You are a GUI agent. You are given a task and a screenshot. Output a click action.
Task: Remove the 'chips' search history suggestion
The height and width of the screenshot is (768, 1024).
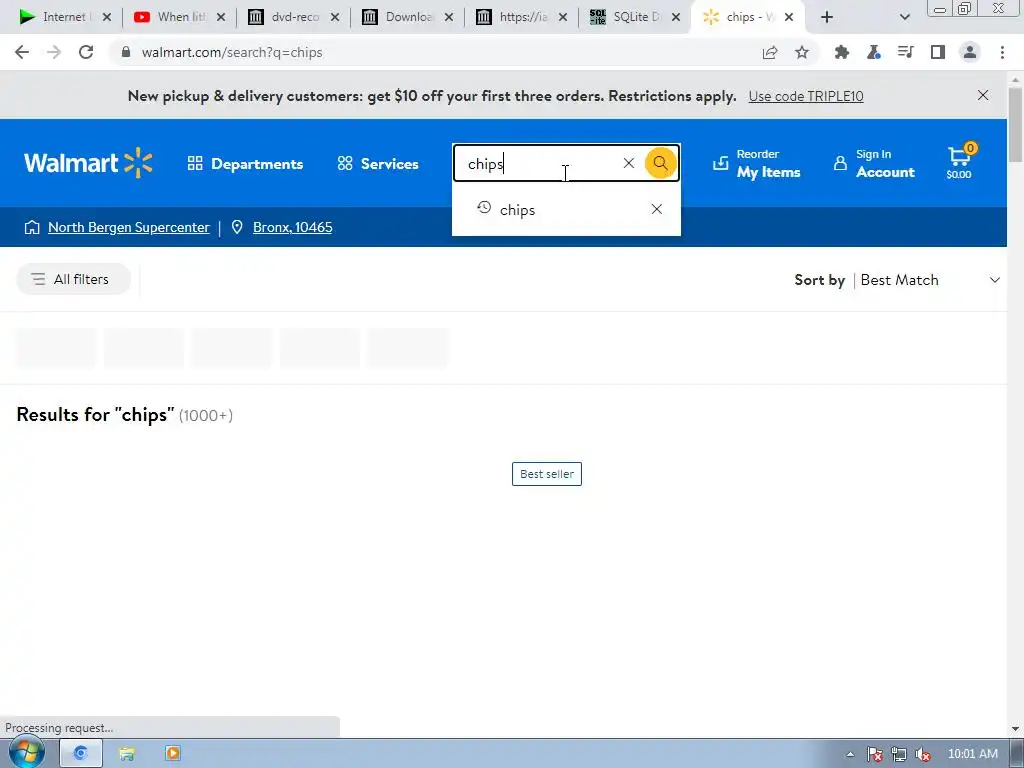[656, 209]
